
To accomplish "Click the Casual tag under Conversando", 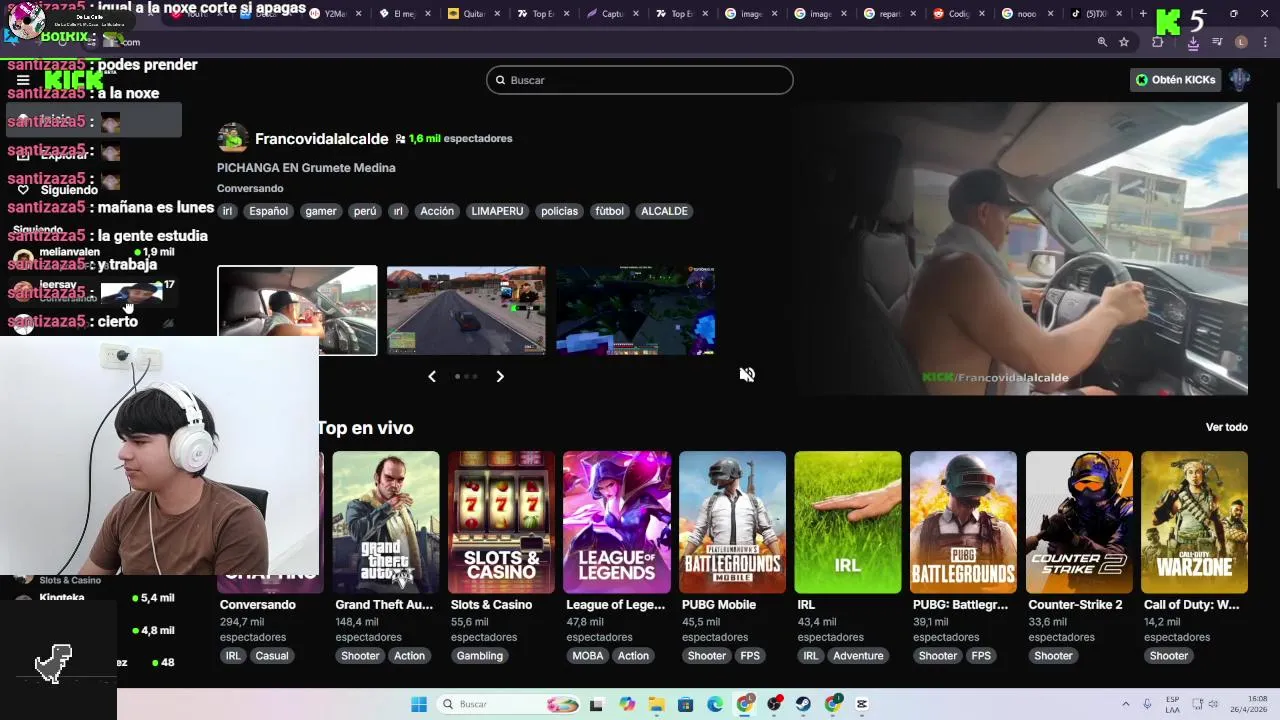I will click(x=272, y=656).
